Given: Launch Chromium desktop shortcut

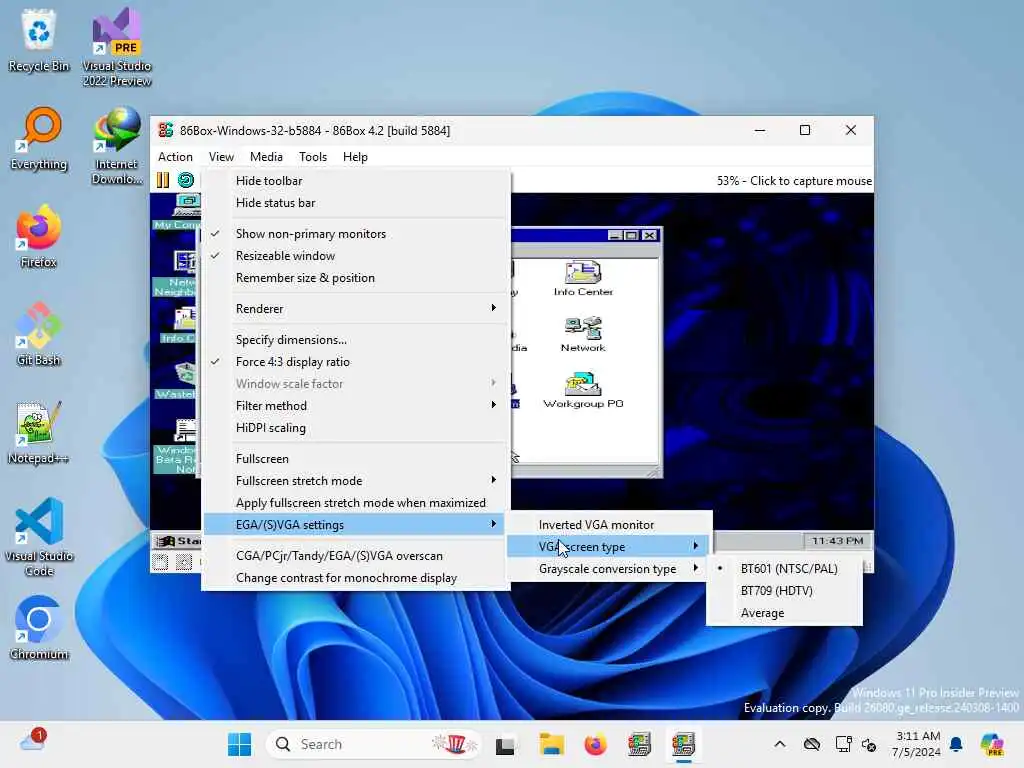Looking at the screenshot, I should tap(39, 628).
